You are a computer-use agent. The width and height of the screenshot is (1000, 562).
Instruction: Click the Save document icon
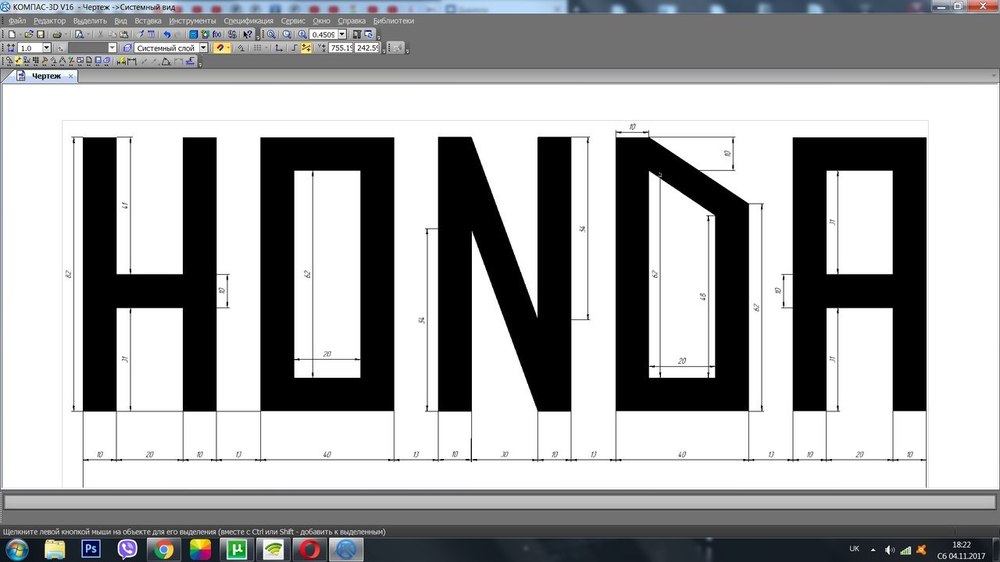pos(42,34)
